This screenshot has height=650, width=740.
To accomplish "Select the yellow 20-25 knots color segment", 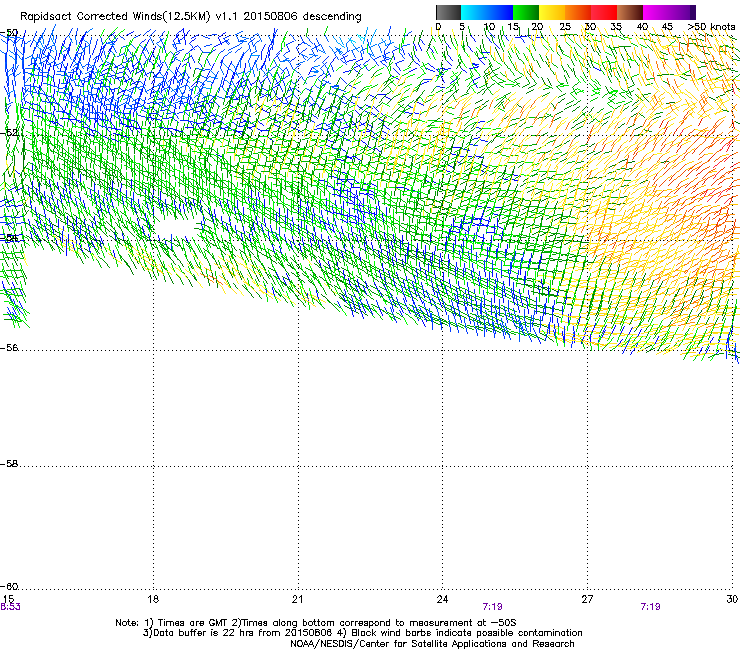I will [x=552, y=12].
